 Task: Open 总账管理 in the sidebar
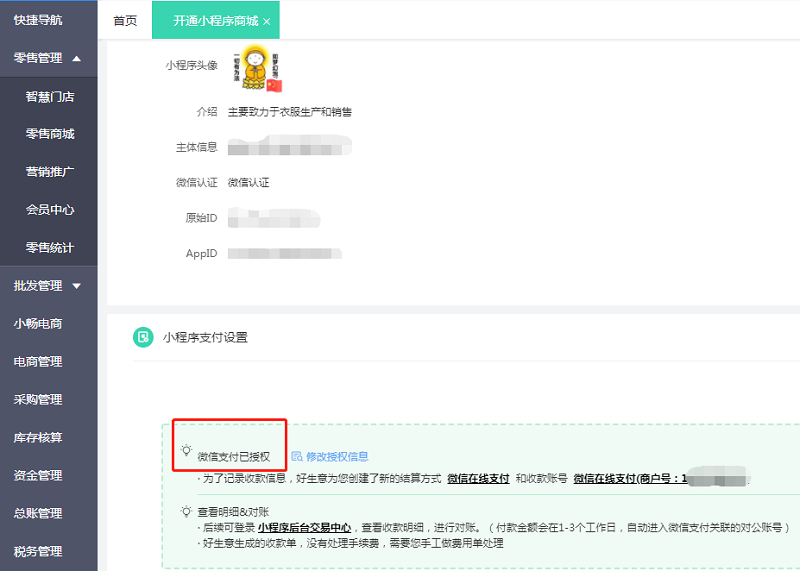[x=38, y=513]
